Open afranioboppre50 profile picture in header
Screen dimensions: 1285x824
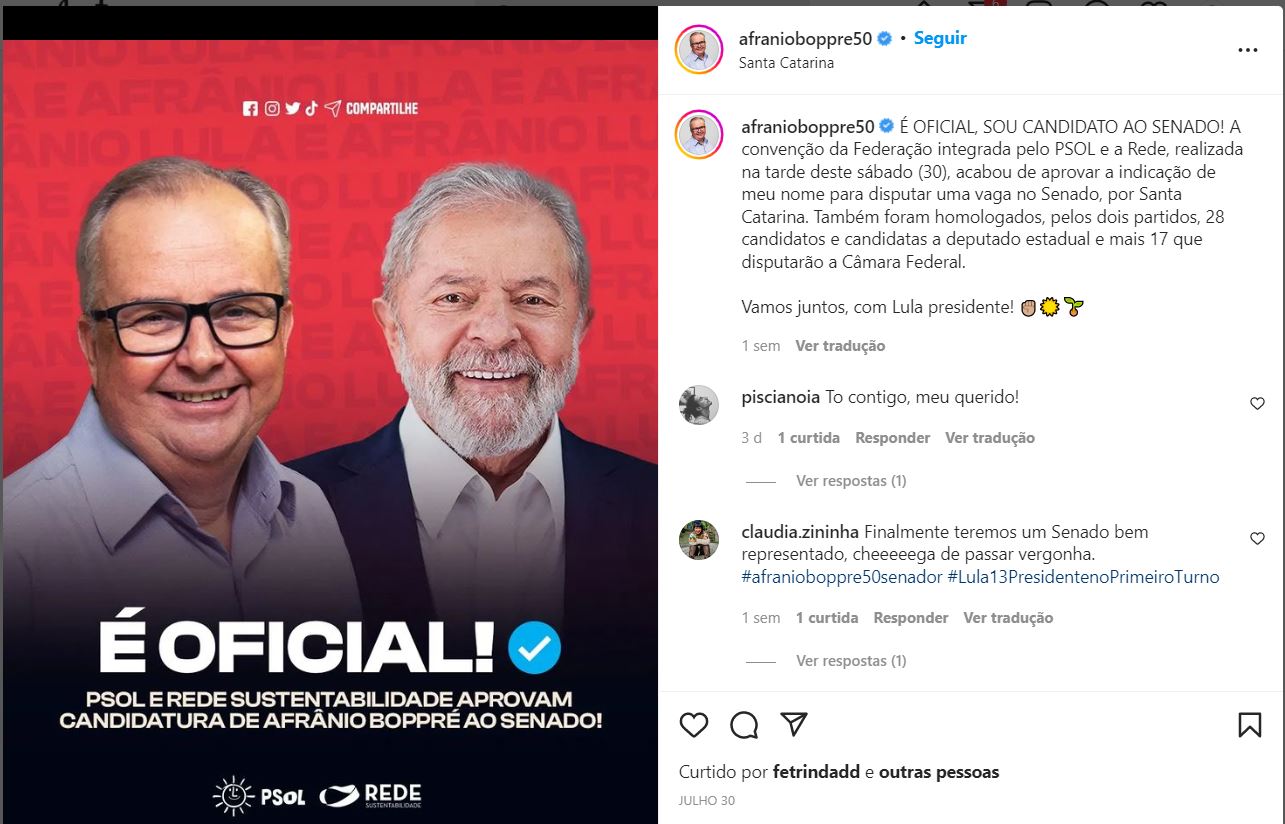(x=699, y=50)
